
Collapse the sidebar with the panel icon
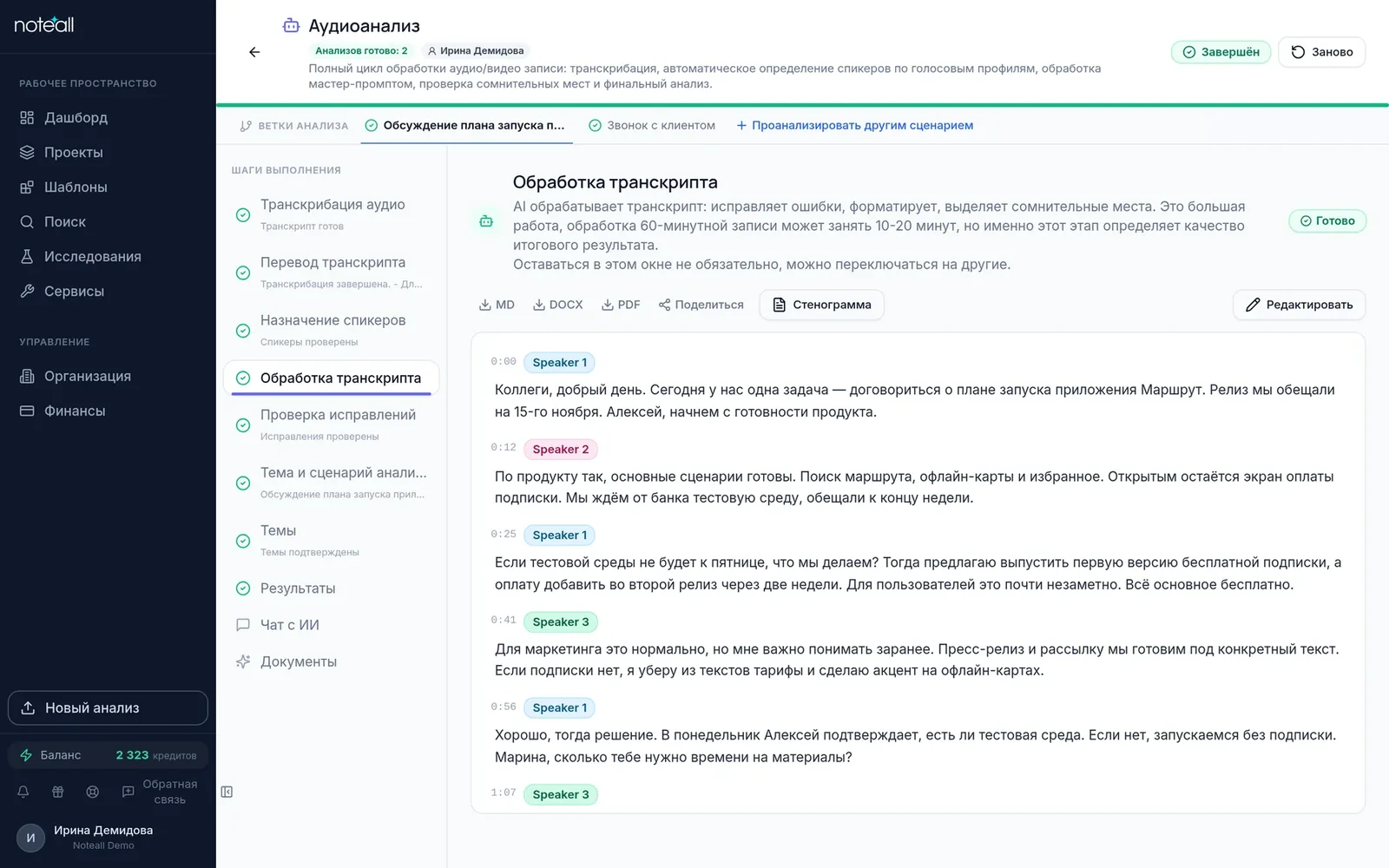[x=227, y=792]
